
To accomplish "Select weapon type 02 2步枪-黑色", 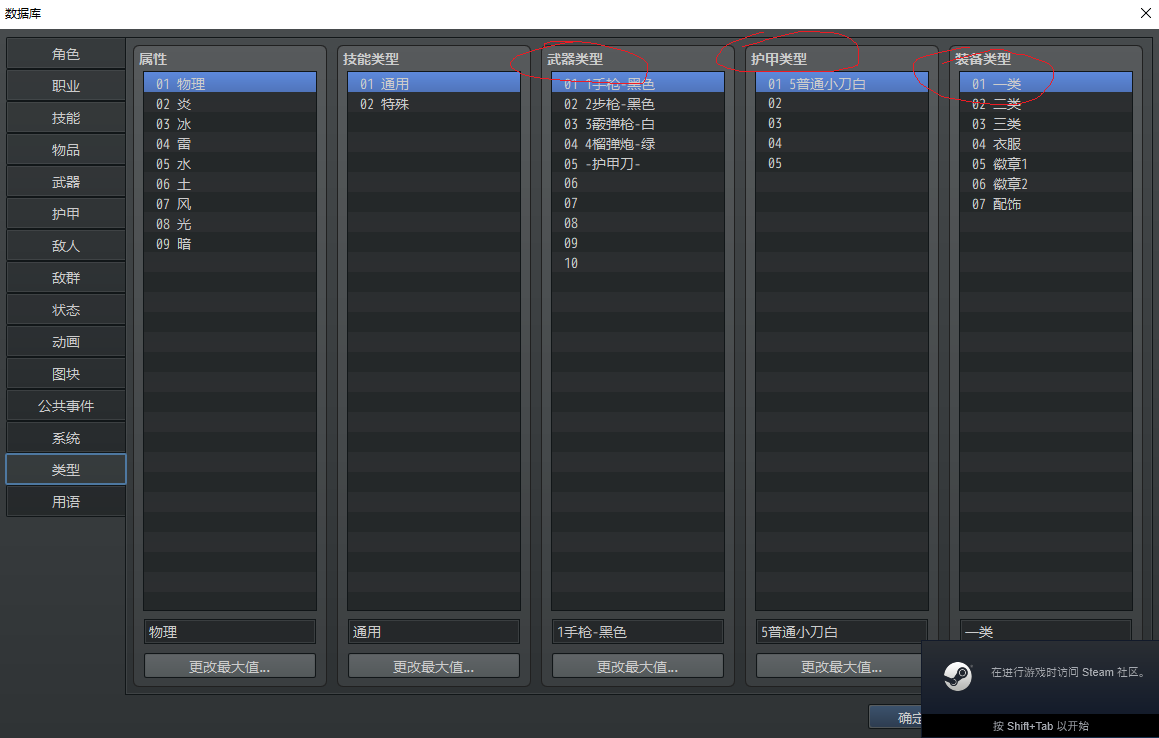I will click(638, 104).
